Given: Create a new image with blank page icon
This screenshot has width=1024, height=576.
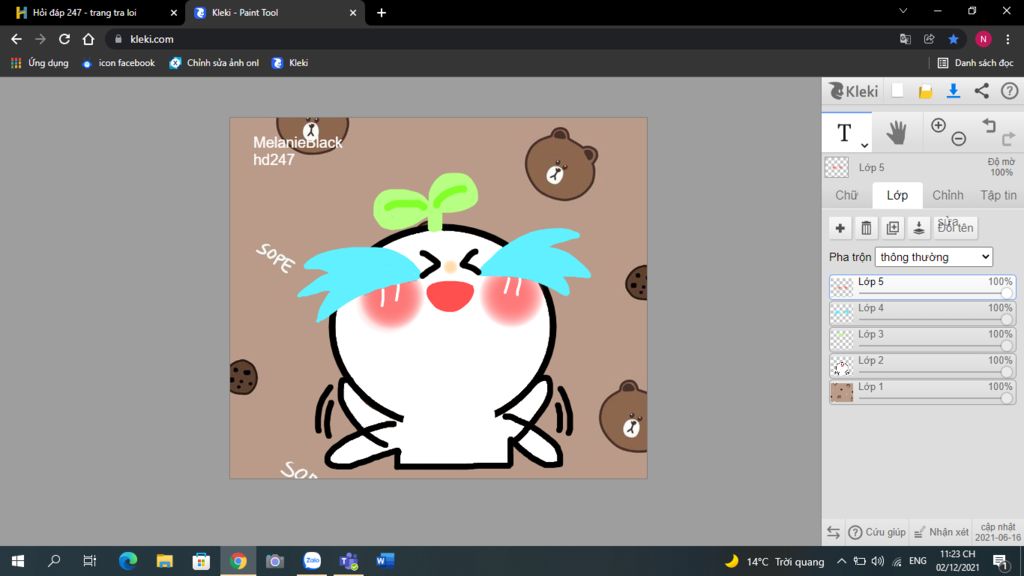Looking at the screenshot, I should click(x=898, y=91).
